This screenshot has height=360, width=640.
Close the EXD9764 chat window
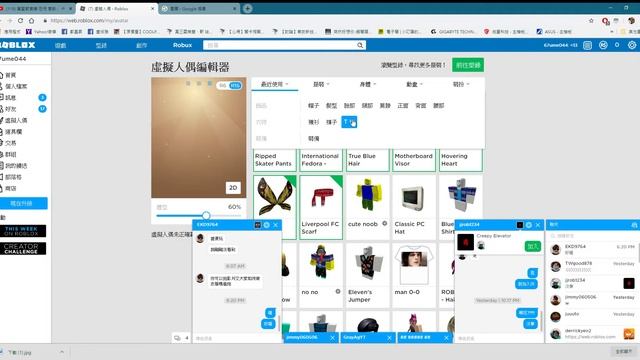pos(276,225)
